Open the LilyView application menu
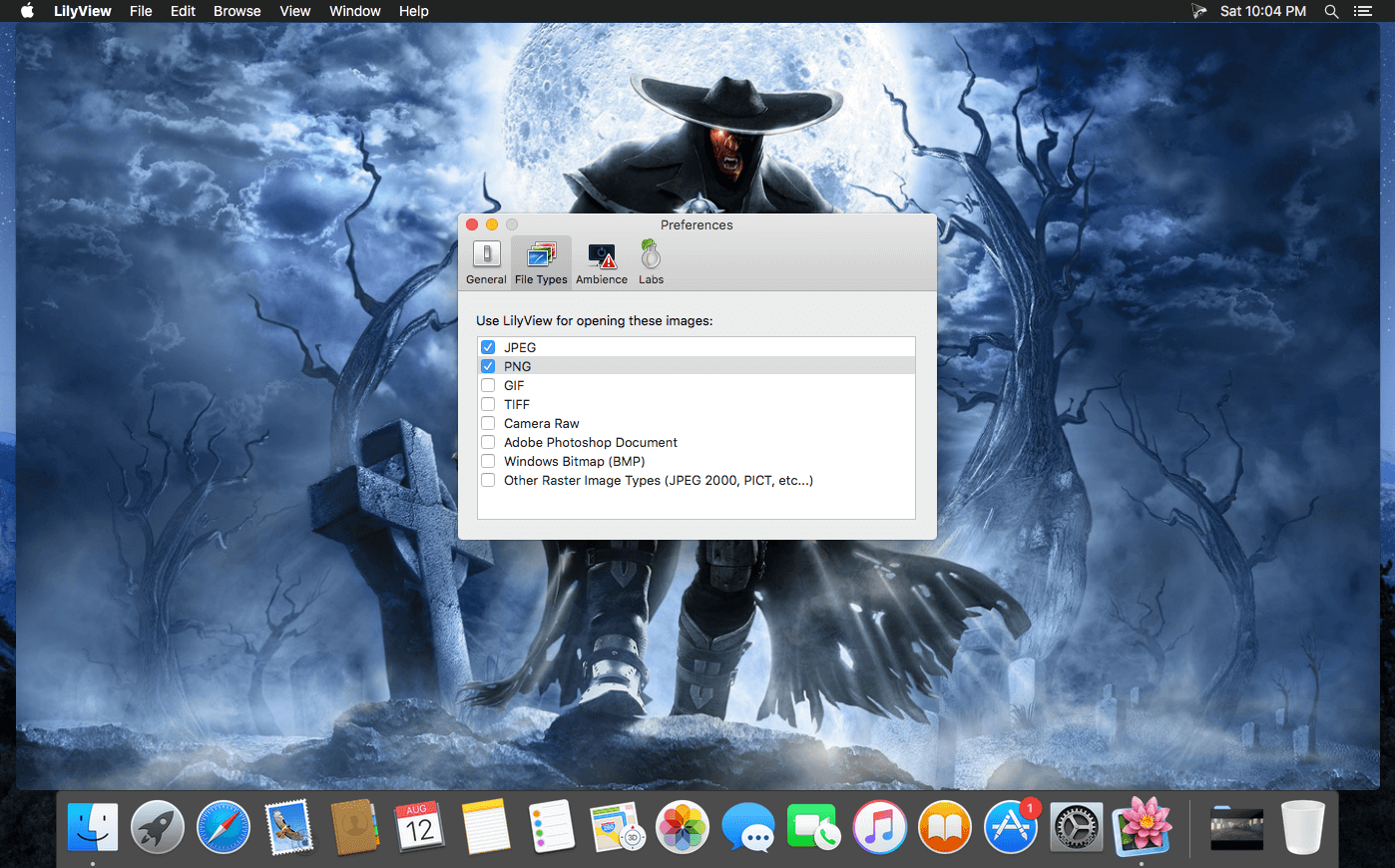The height and width of the screenshot is (868, 1395). 82,11
